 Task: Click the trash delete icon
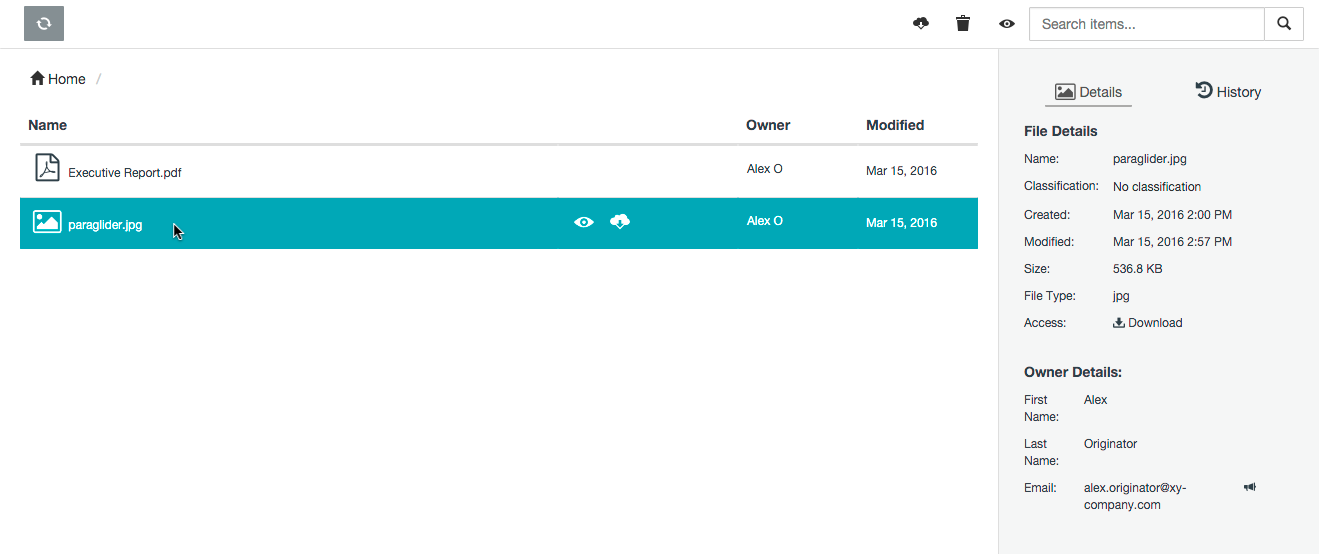coord(963,24)
